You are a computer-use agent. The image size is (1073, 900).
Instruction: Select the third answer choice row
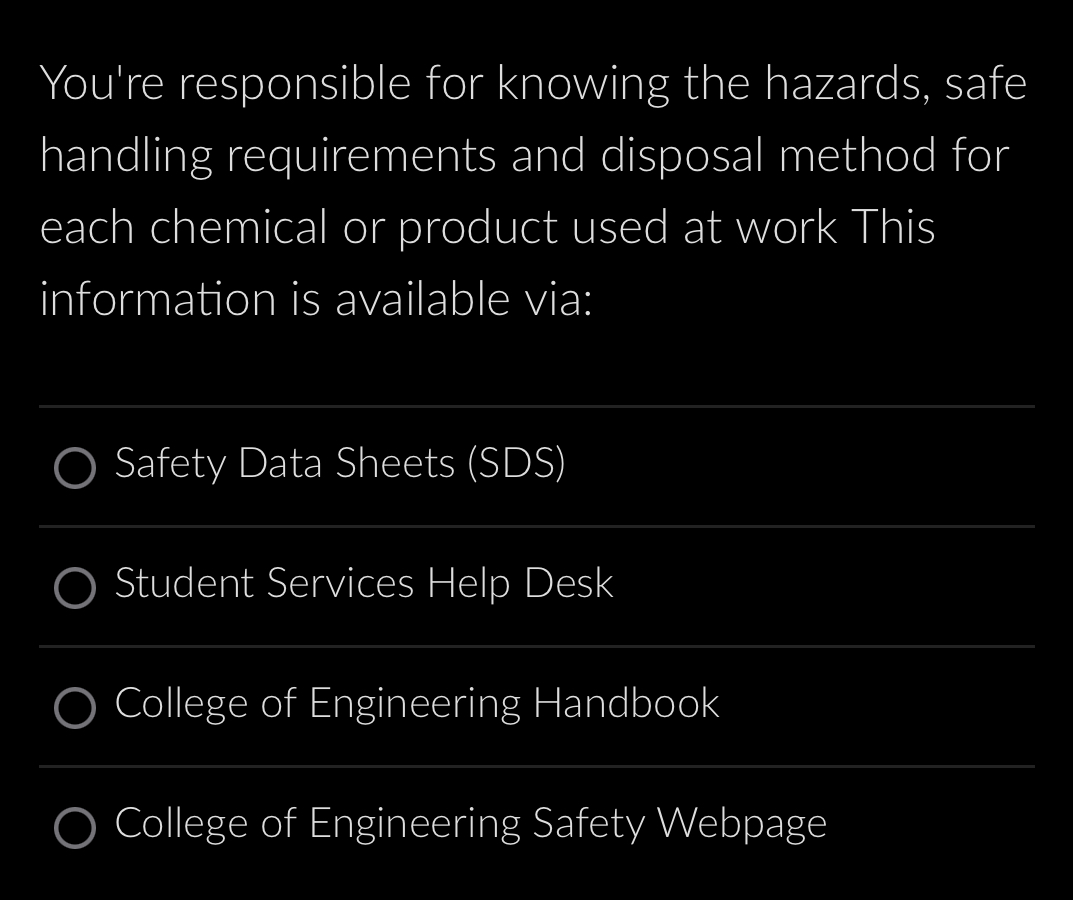pos(536,706)
